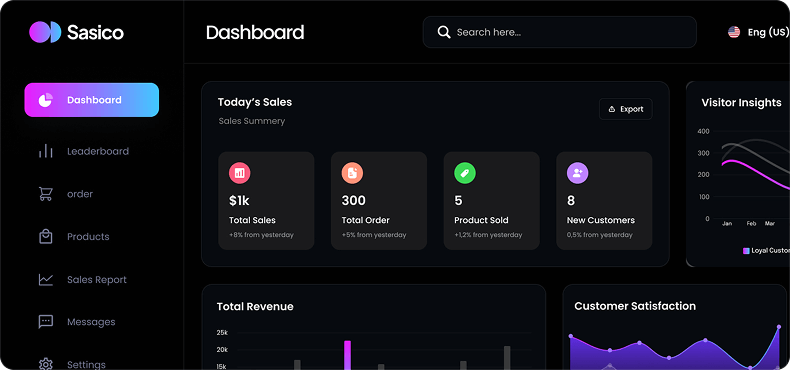Click the Feb month label
The height and width of the screenshot is (370, 790).
pos(751,223)
